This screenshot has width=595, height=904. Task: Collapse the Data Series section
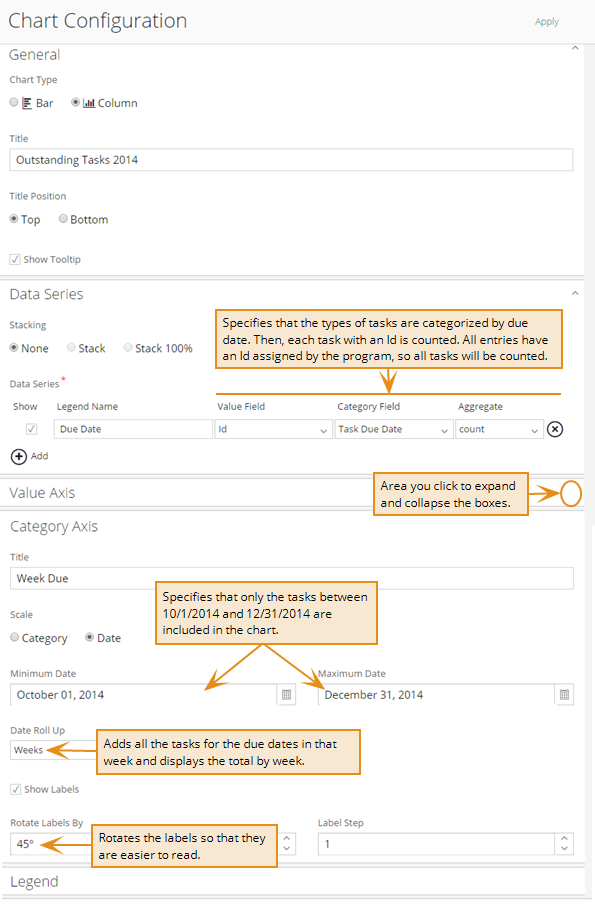575,293
